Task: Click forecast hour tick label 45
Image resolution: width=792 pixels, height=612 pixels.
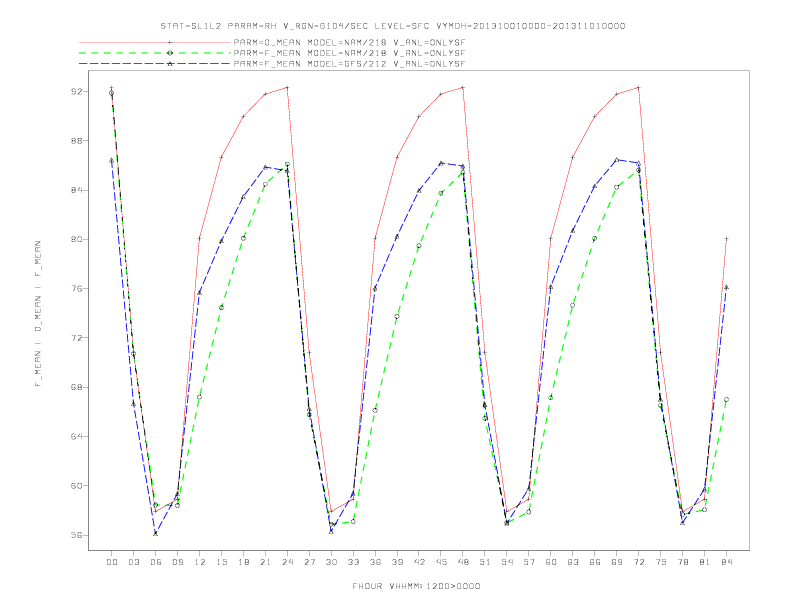Action: click(441, 562)
